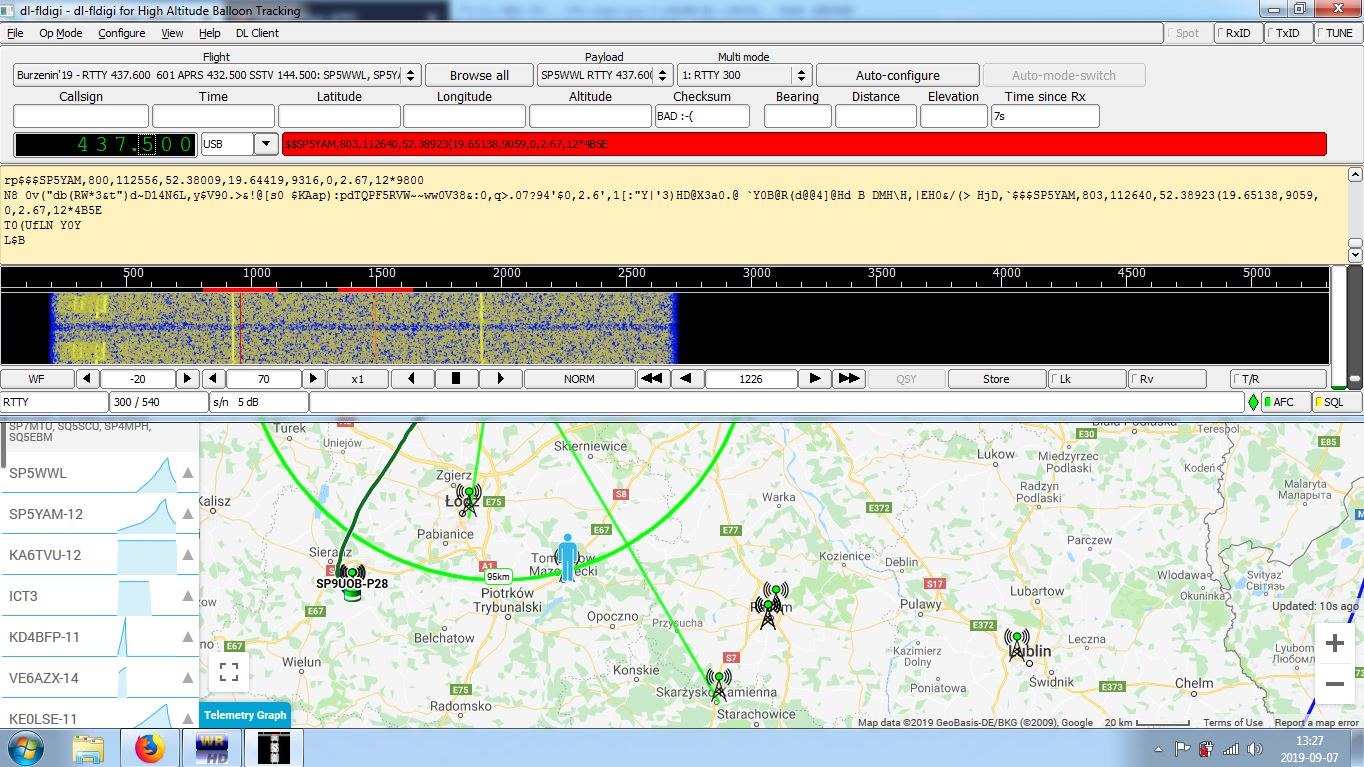
Task: Toggle the TUNE button
Action: 1337,33
